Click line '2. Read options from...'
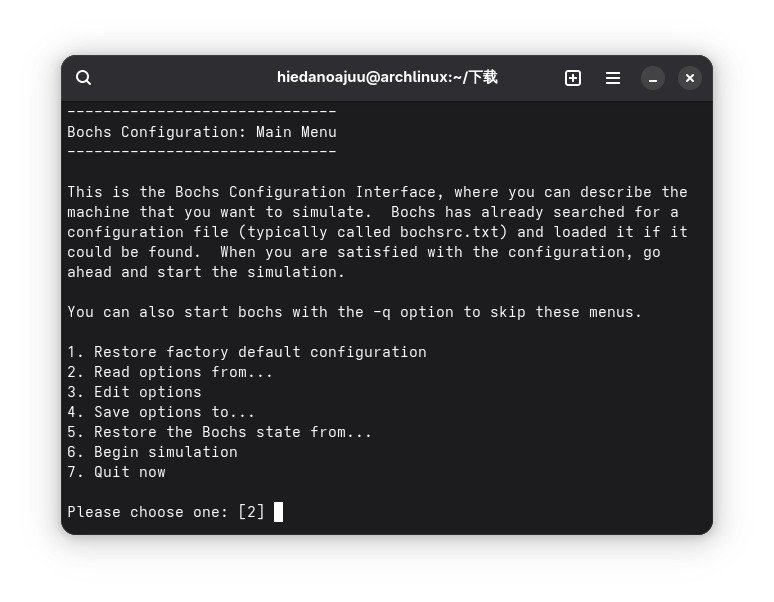774x602 pixels. pos(170,372)
